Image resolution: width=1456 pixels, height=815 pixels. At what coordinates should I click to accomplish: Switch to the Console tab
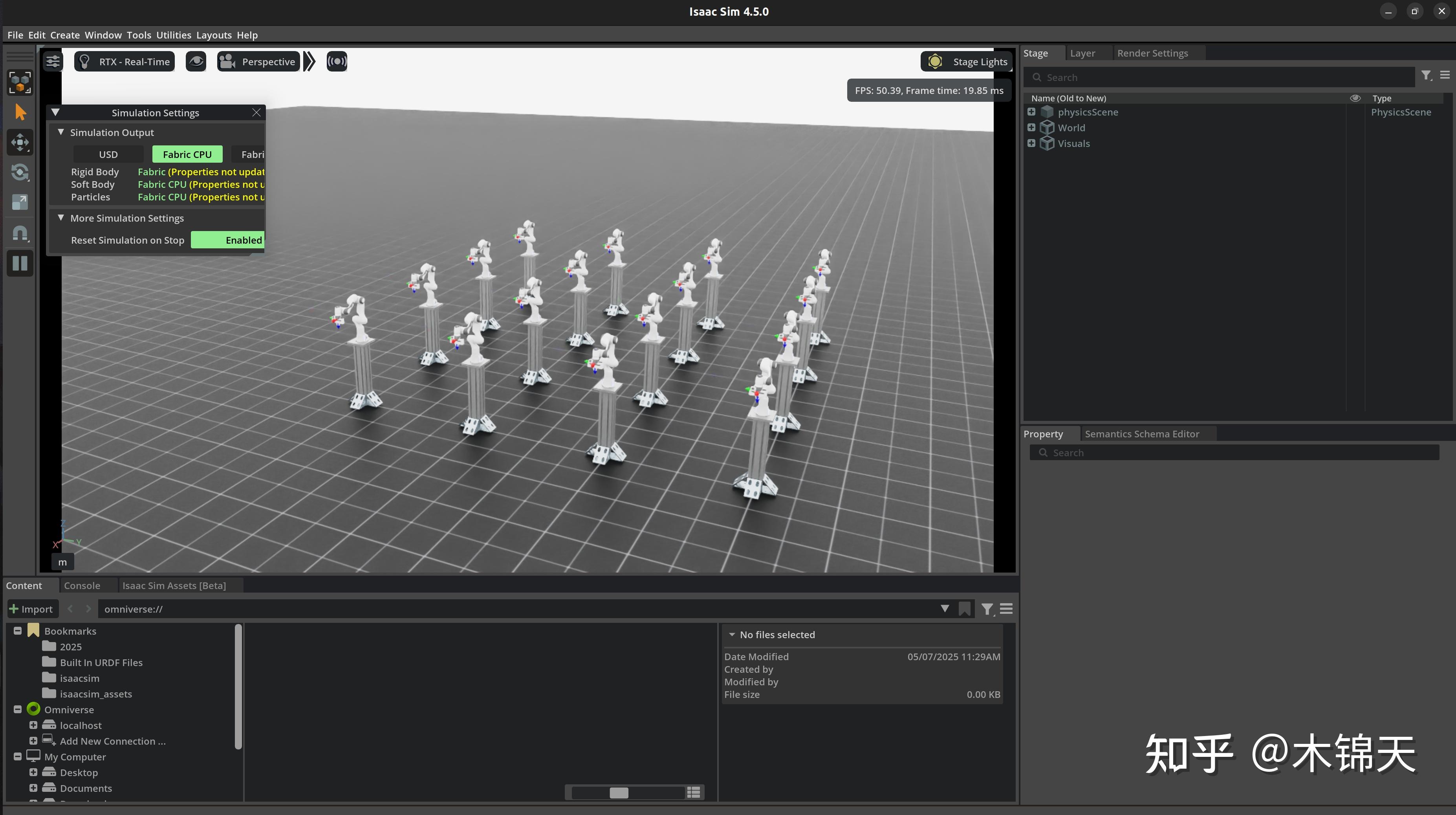[x=82, y=586]
